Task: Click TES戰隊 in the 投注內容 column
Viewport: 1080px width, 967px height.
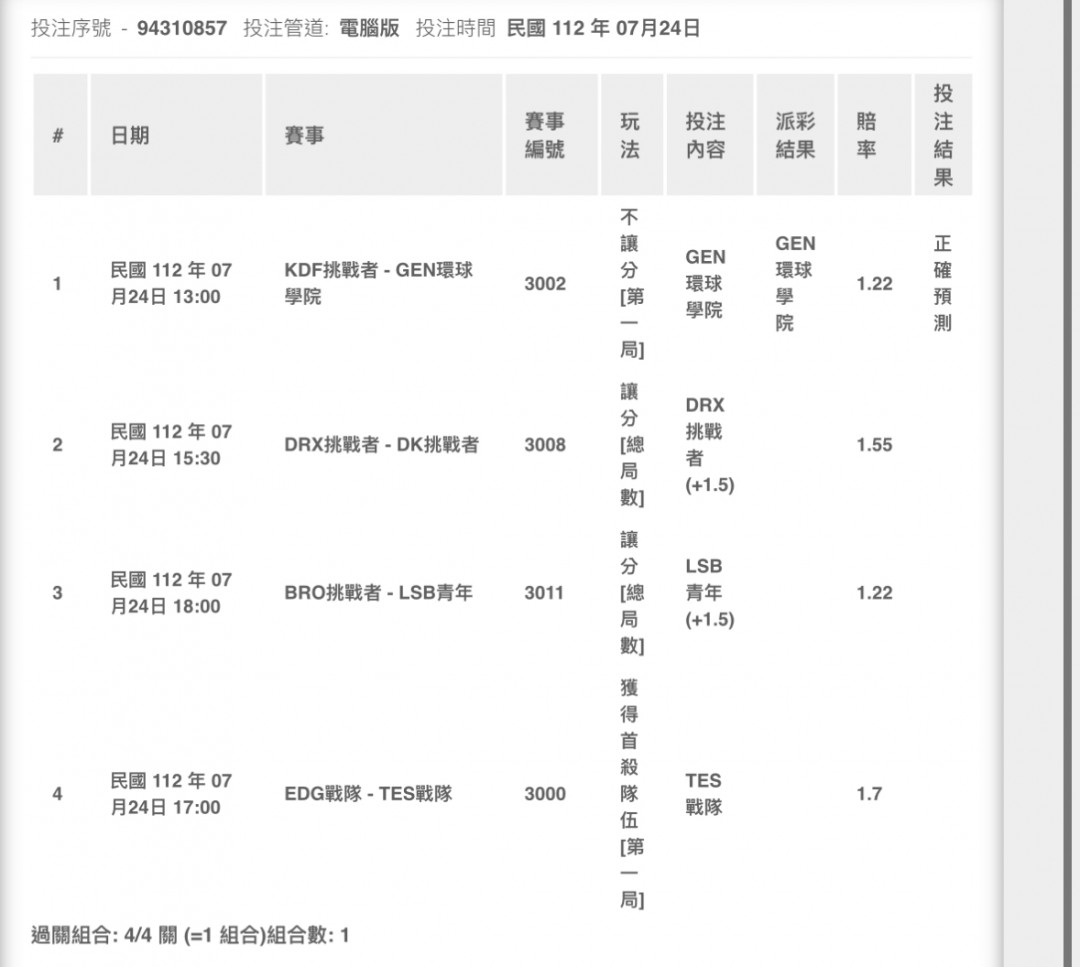Action: [x=704, y=794]
